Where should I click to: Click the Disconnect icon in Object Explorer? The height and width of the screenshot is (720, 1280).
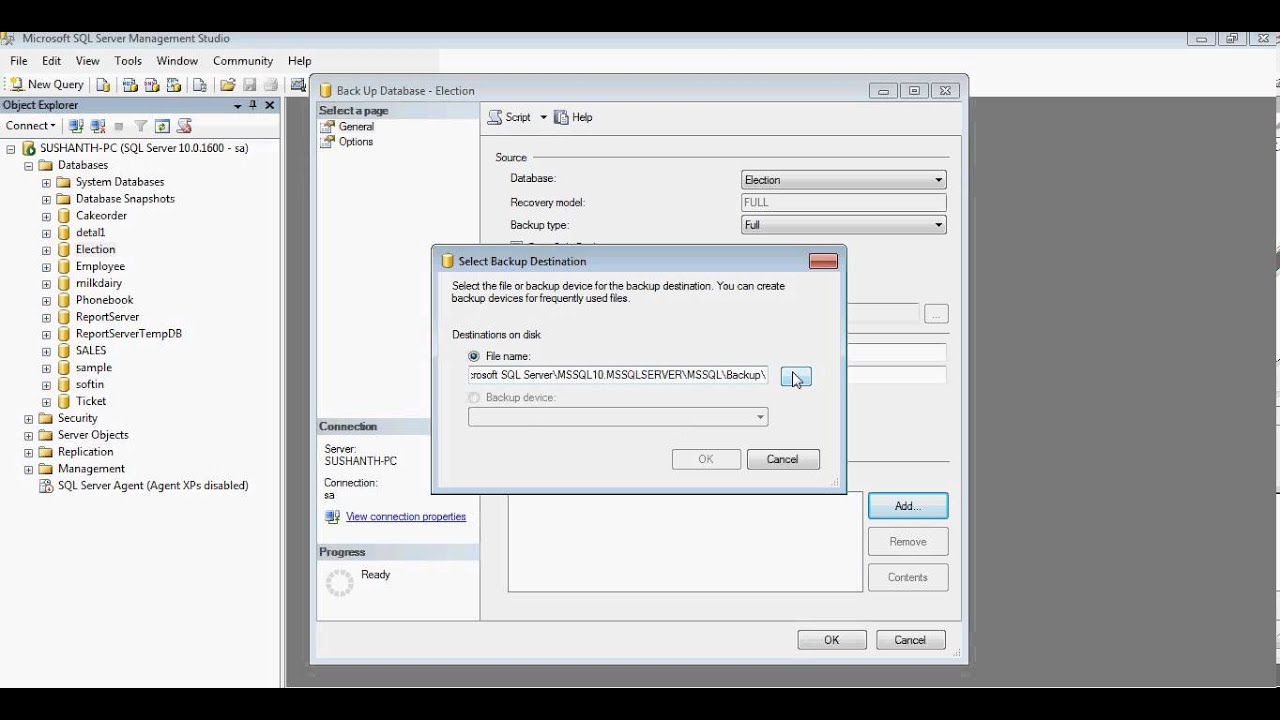point(98,126)
